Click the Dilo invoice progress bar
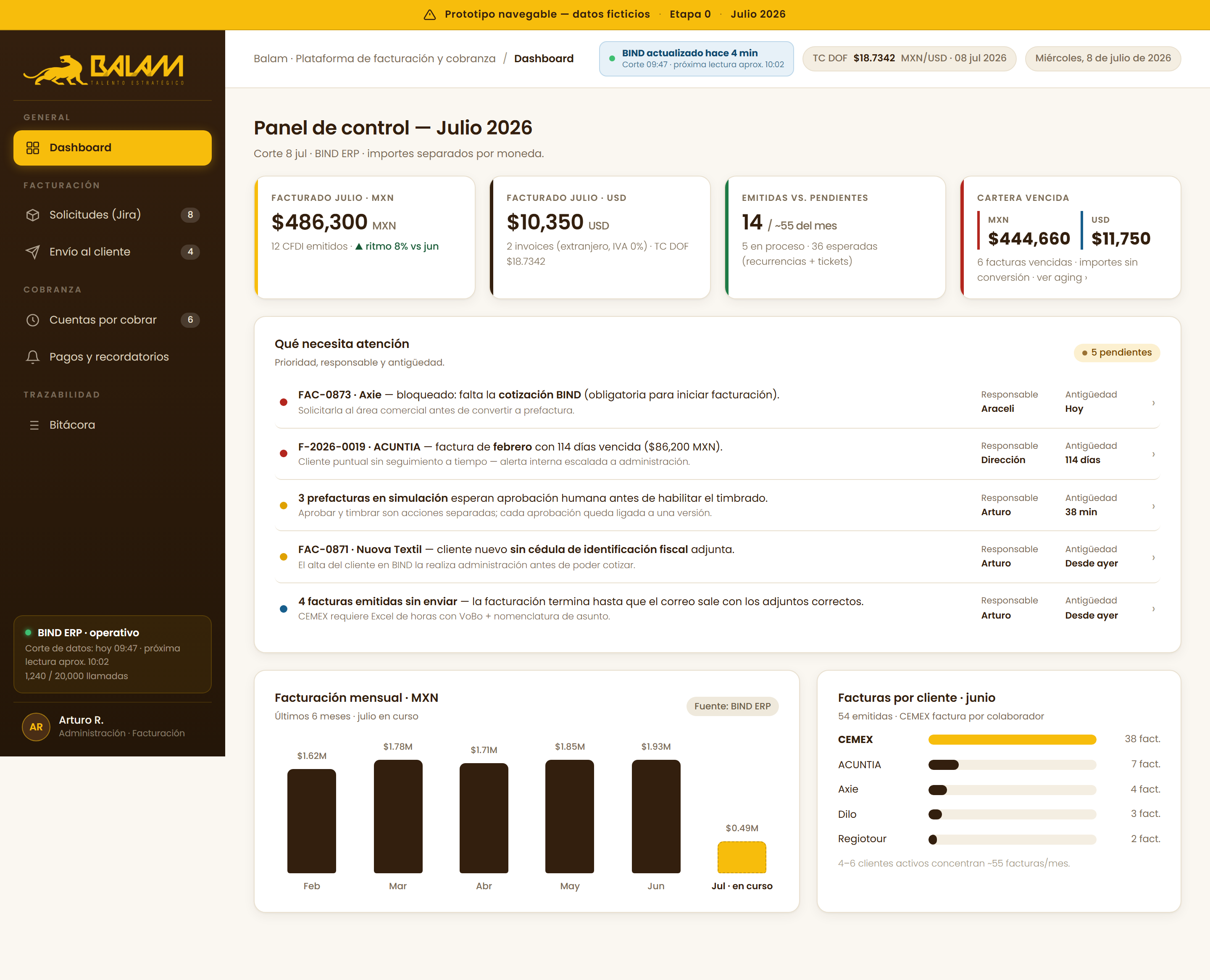 pos(1012,814)
